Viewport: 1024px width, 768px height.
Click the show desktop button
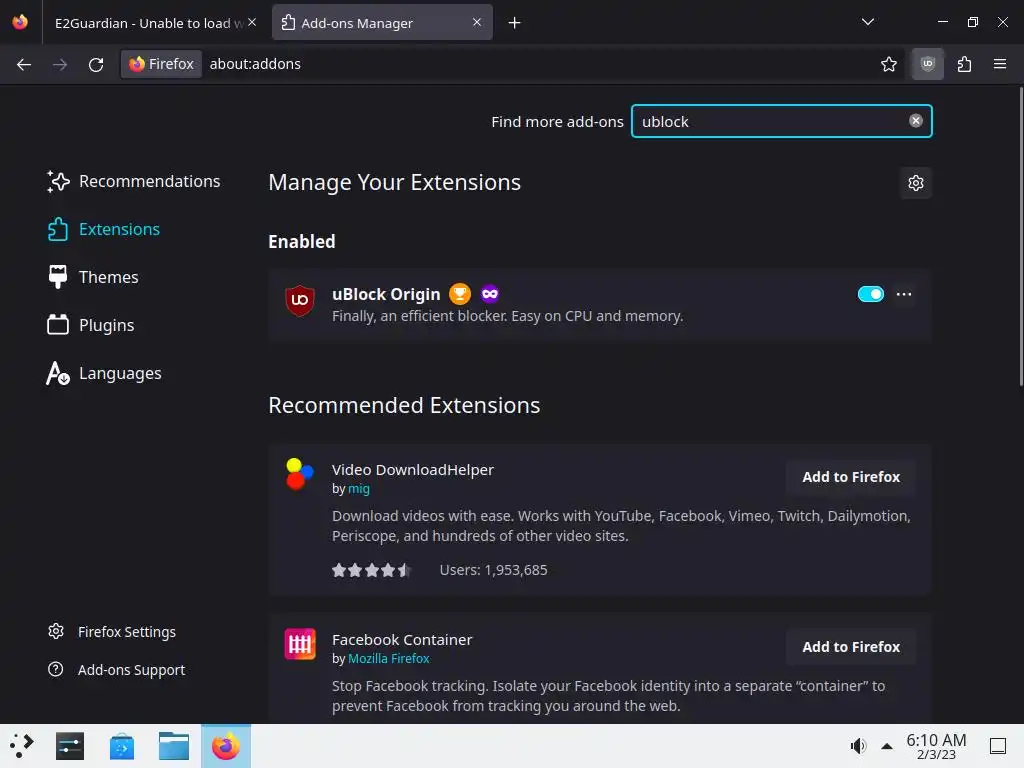point(998,746)
